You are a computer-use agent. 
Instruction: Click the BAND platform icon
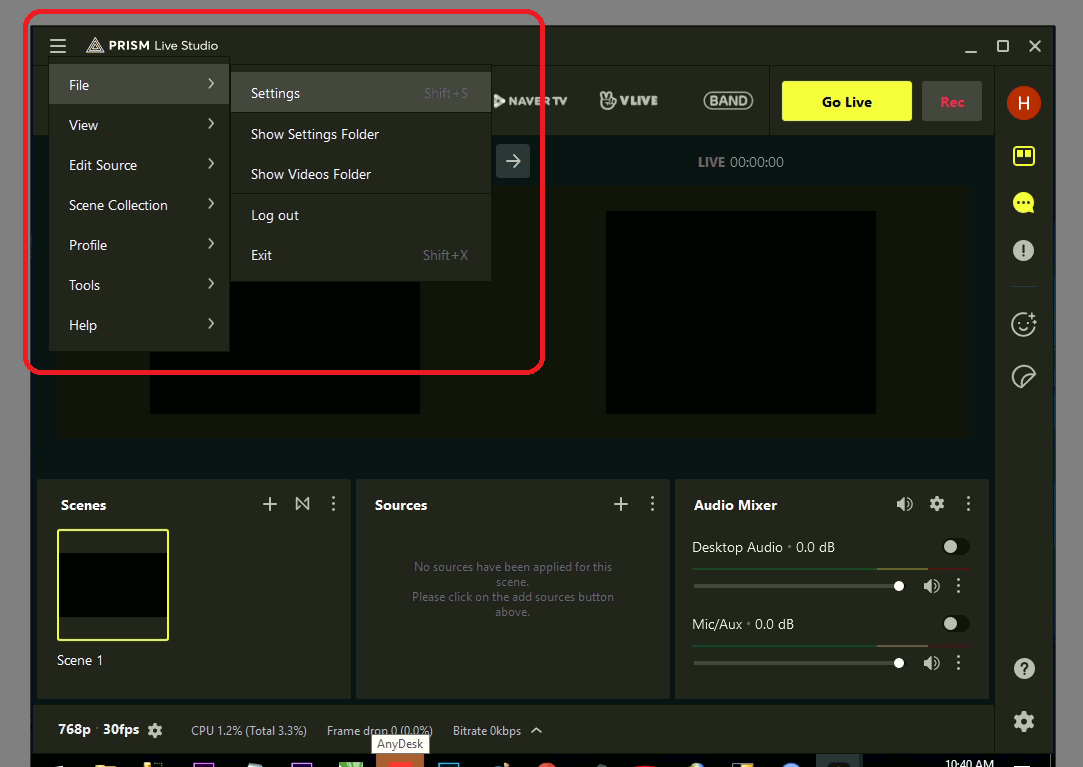coord(728,100)
